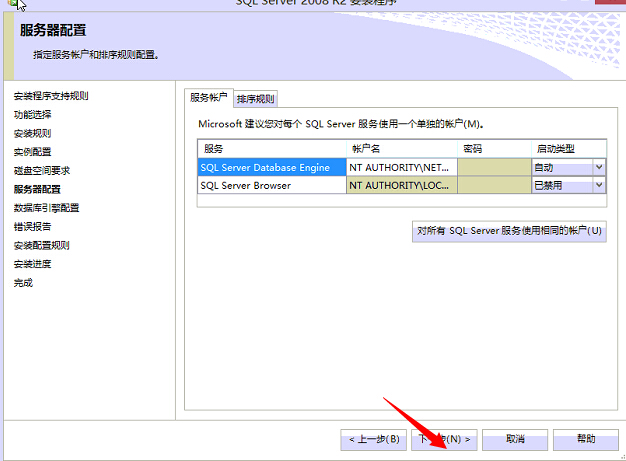
Task: Cancel setup with the 取消 button
Action: point(515,440)
